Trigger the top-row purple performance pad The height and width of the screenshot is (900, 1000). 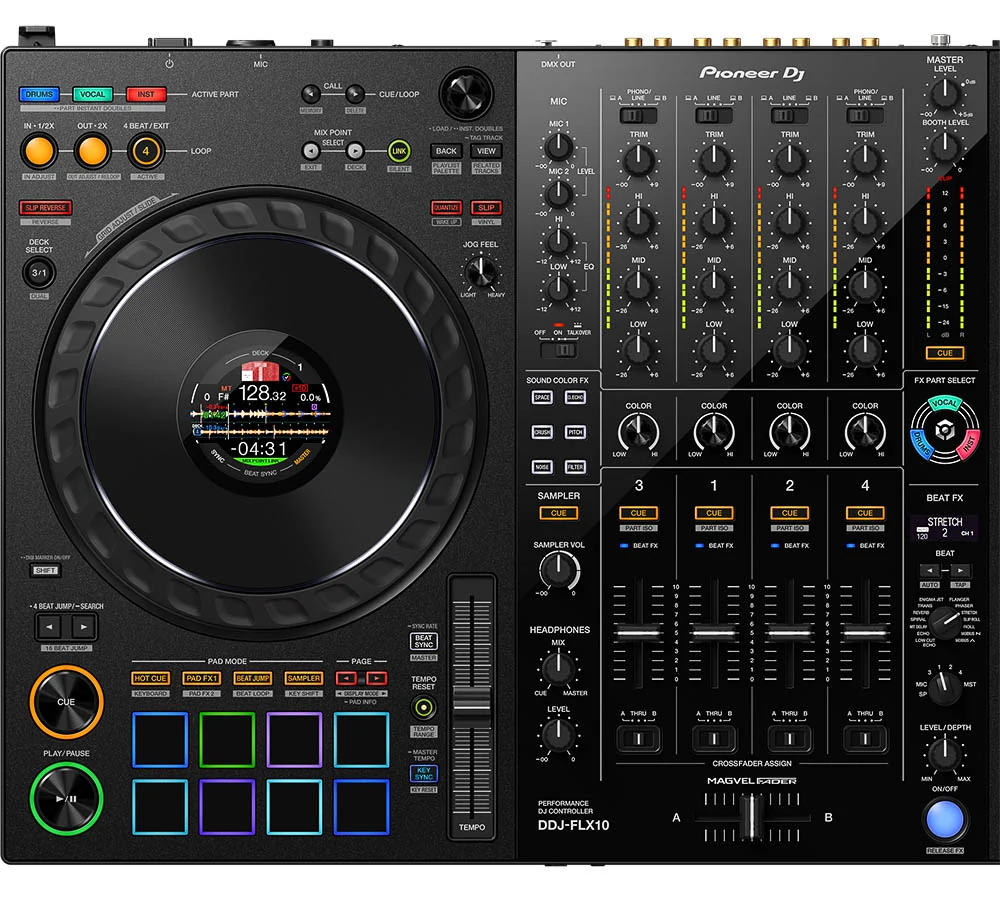point(294,740)
